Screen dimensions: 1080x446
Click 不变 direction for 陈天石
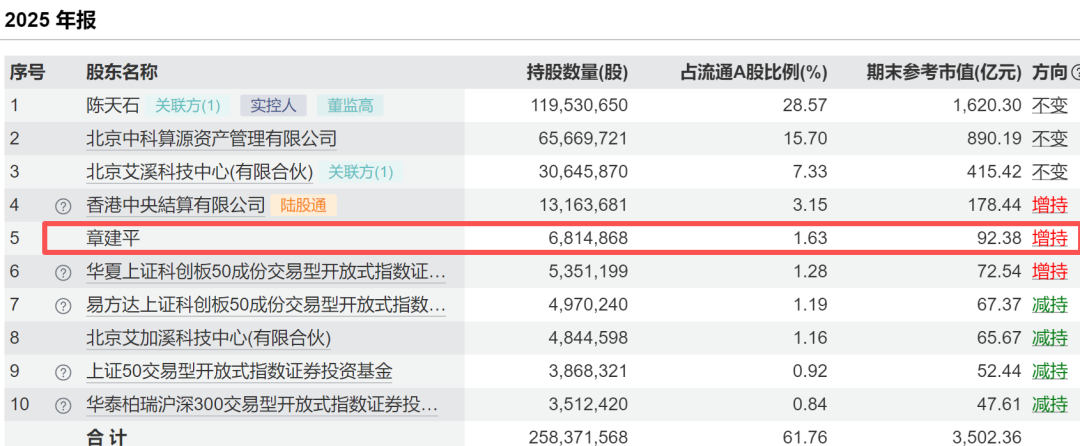(1050, 105)
